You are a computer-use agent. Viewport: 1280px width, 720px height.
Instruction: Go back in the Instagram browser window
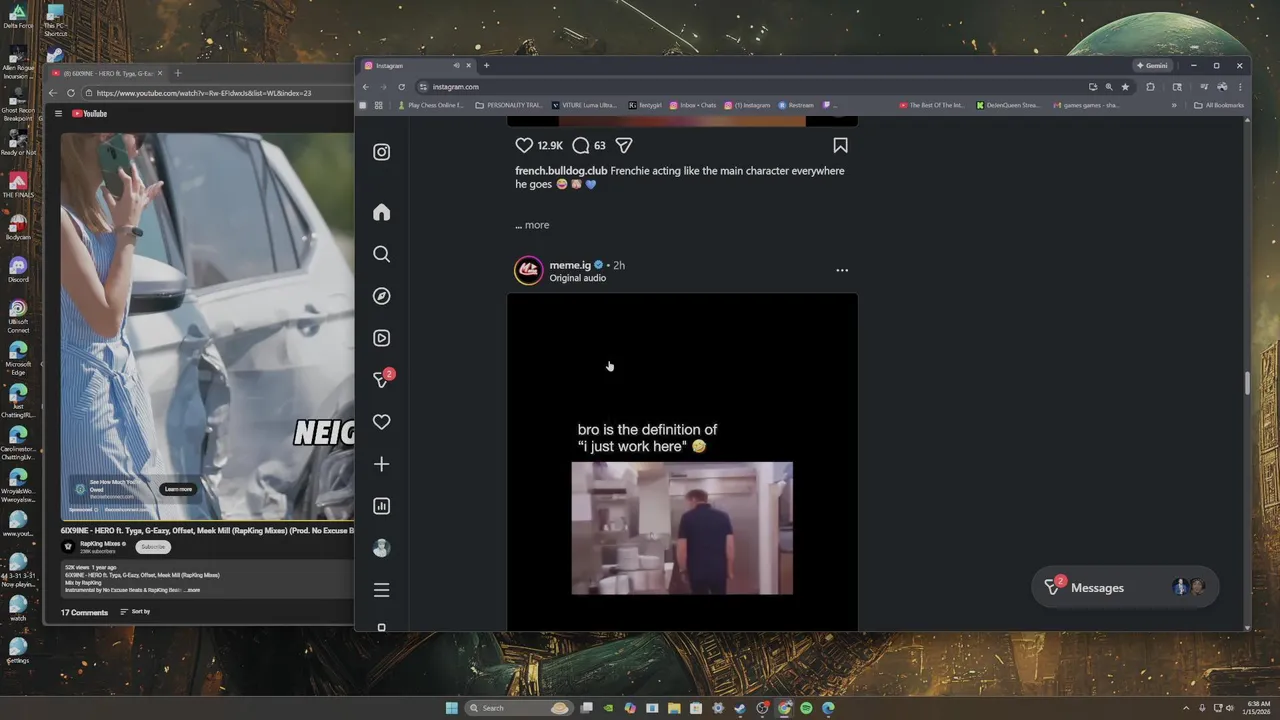(x=366, y=87)
